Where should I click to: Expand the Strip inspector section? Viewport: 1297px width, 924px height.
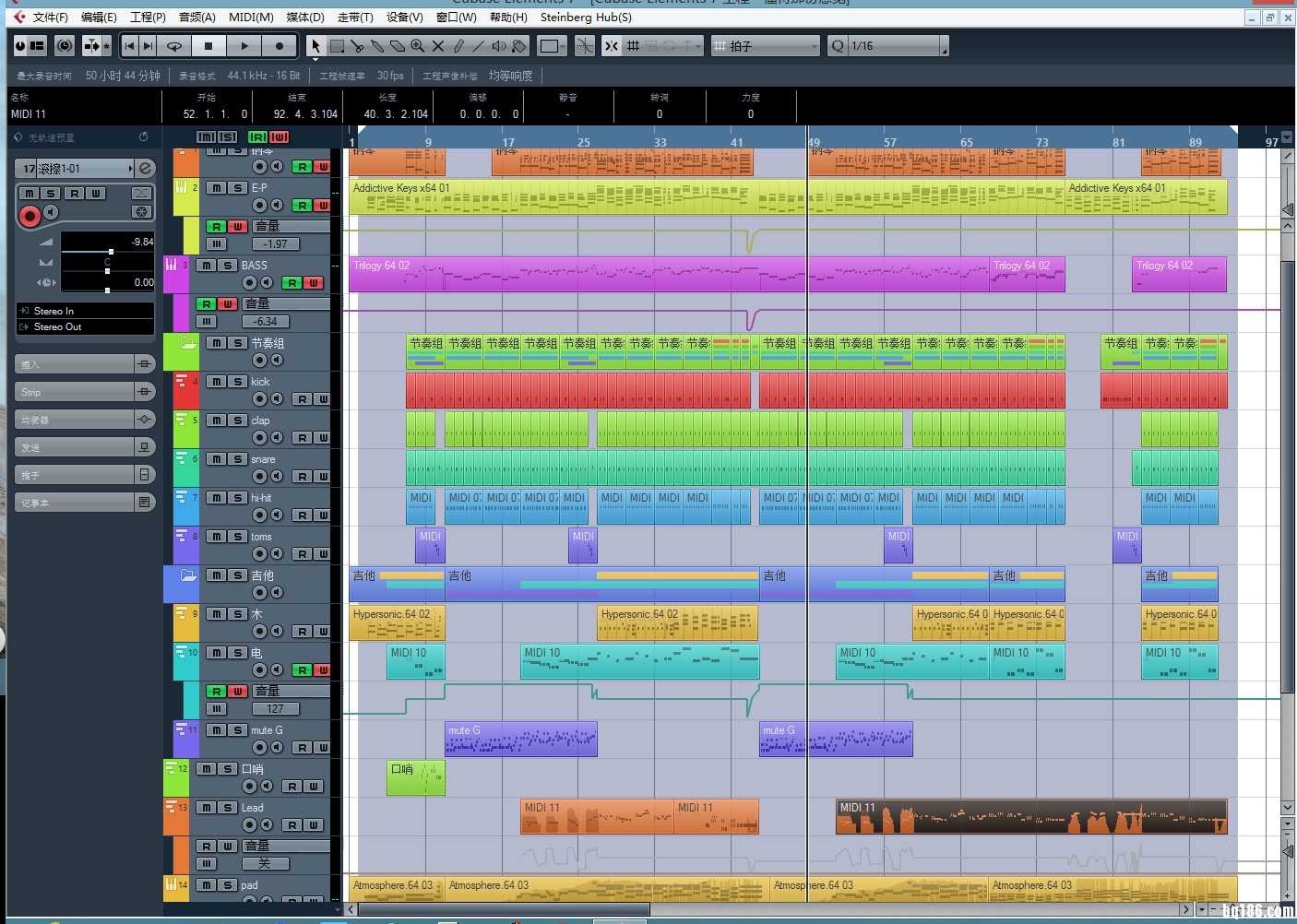(85, 392)
